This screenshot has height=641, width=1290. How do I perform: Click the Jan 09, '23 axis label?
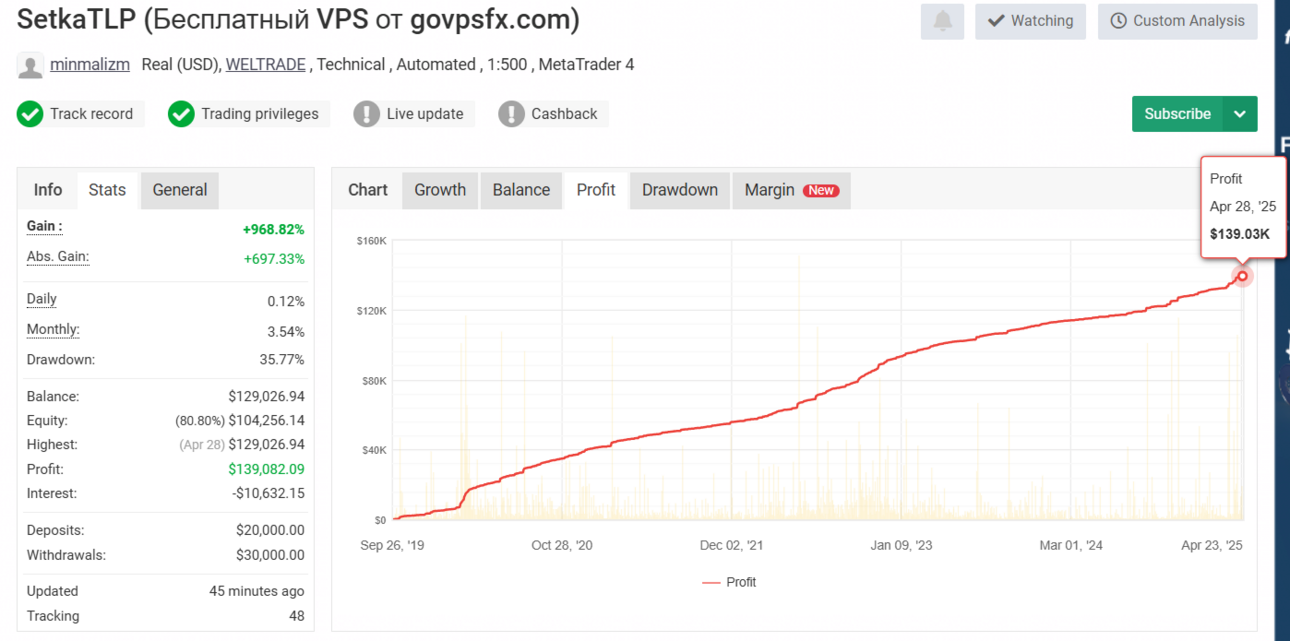901,545
